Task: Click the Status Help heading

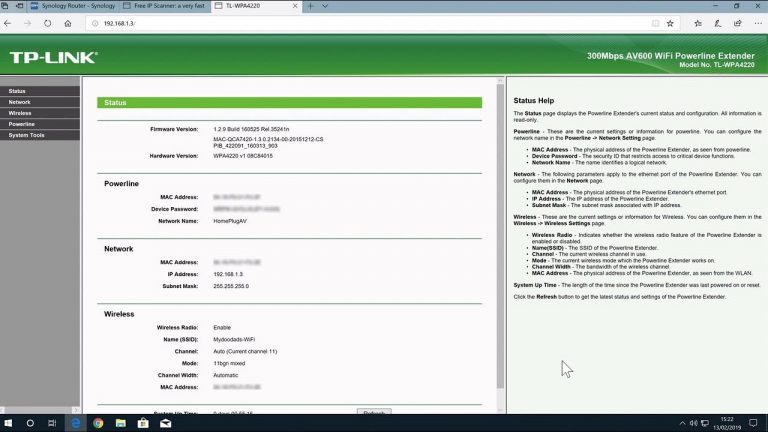Action: click(534, 100)
